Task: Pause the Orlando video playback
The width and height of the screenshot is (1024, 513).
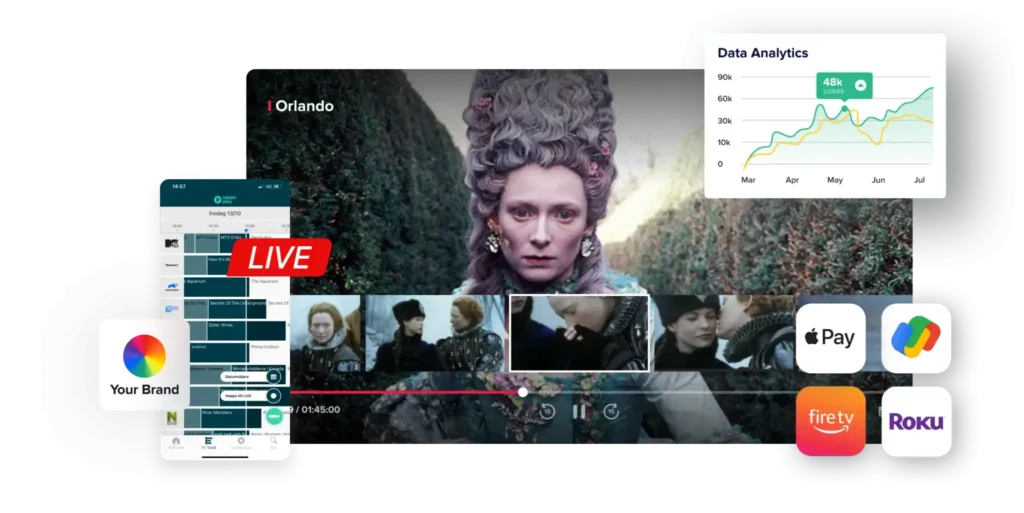Action: [579, 410]
